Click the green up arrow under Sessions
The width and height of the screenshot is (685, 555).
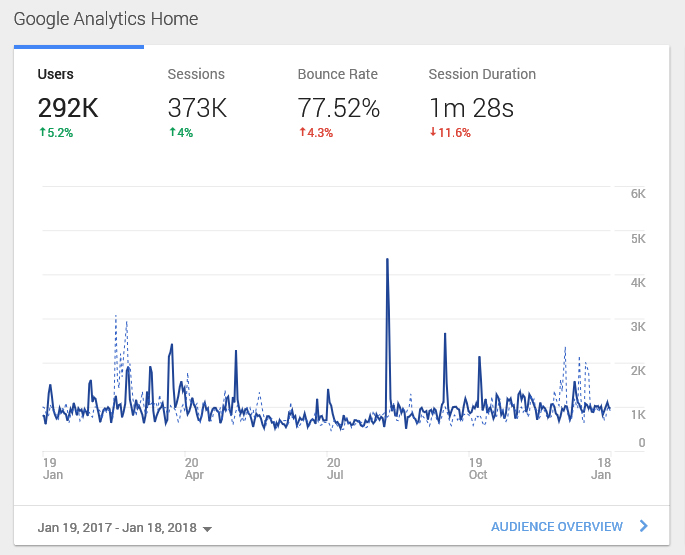[x=171, y=132]
